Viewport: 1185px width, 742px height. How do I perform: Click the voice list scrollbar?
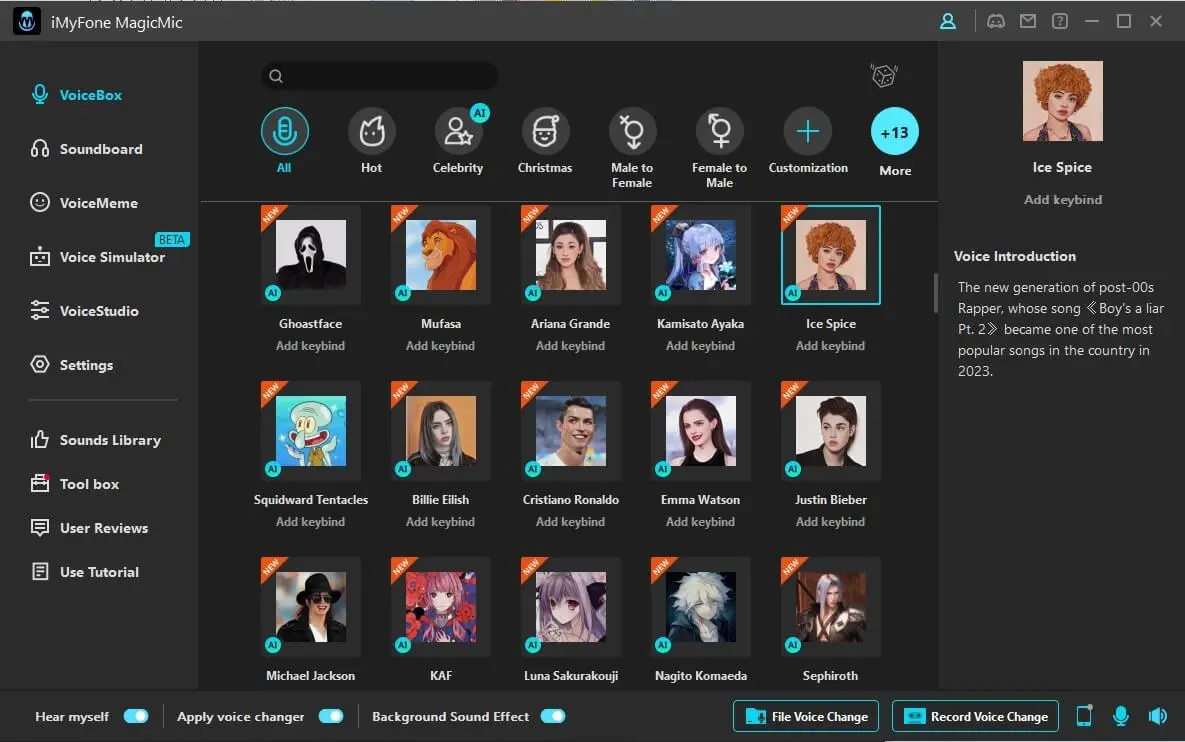click(936, 293)
